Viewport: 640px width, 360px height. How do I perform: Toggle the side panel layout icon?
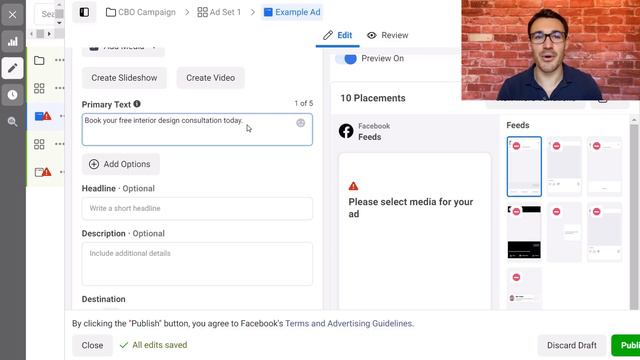84,12
